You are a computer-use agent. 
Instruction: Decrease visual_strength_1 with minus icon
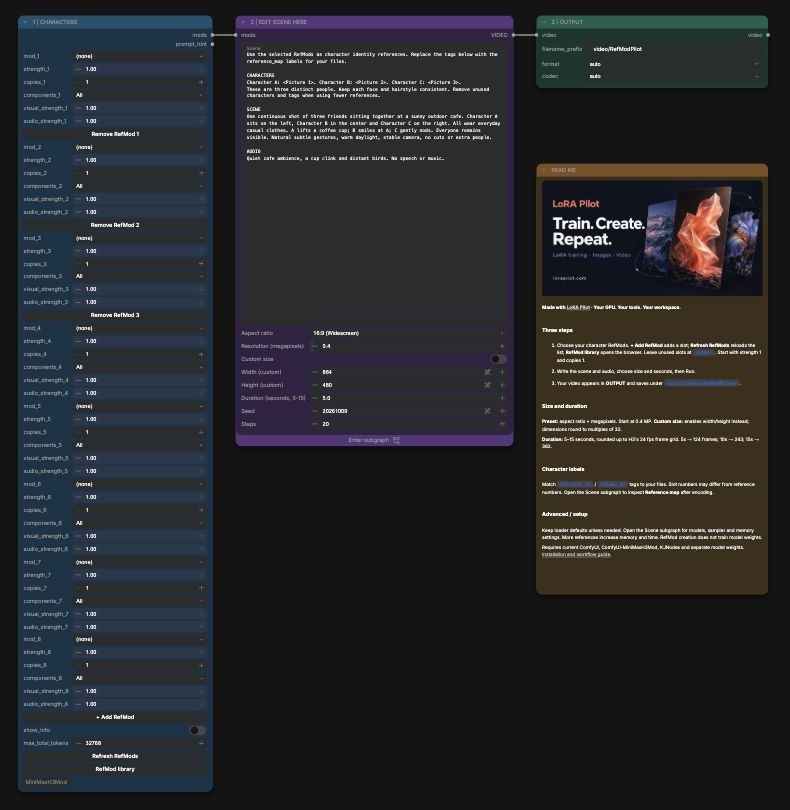pos(78,108)
